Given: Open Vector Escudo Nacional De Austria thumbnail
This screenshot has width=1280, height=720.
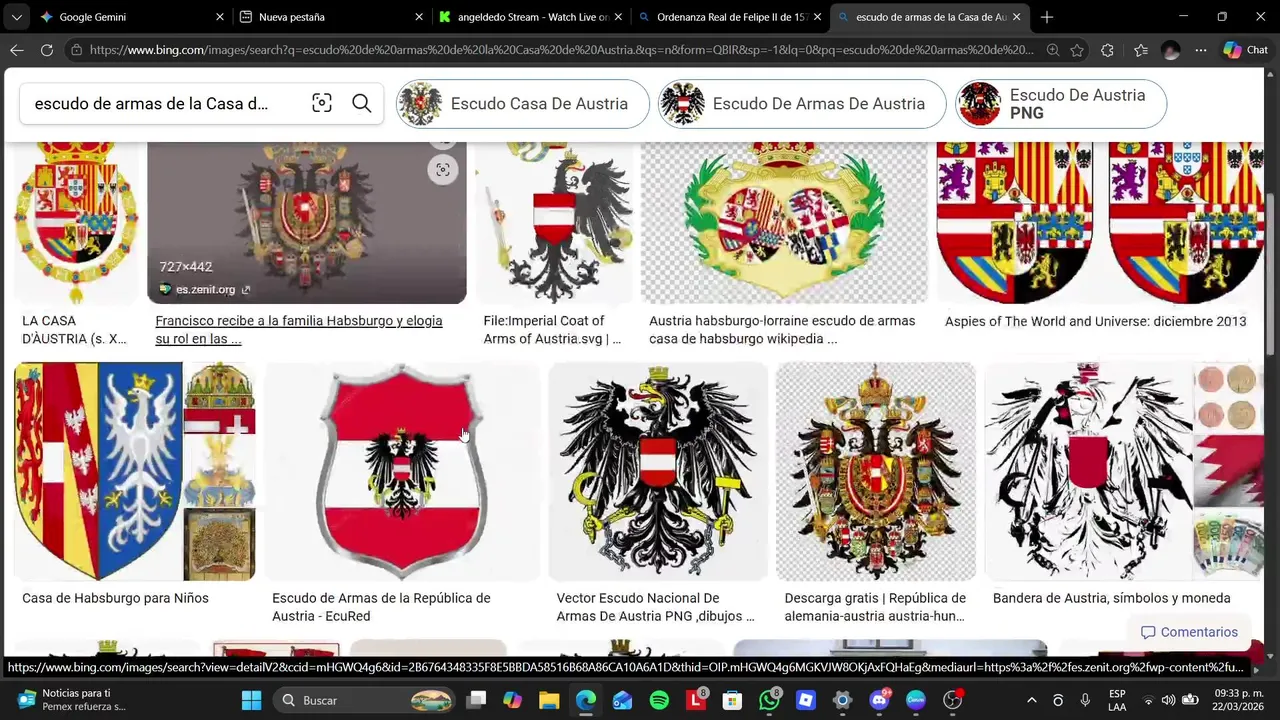Looking at the screenshot, I should coord(658,471).
